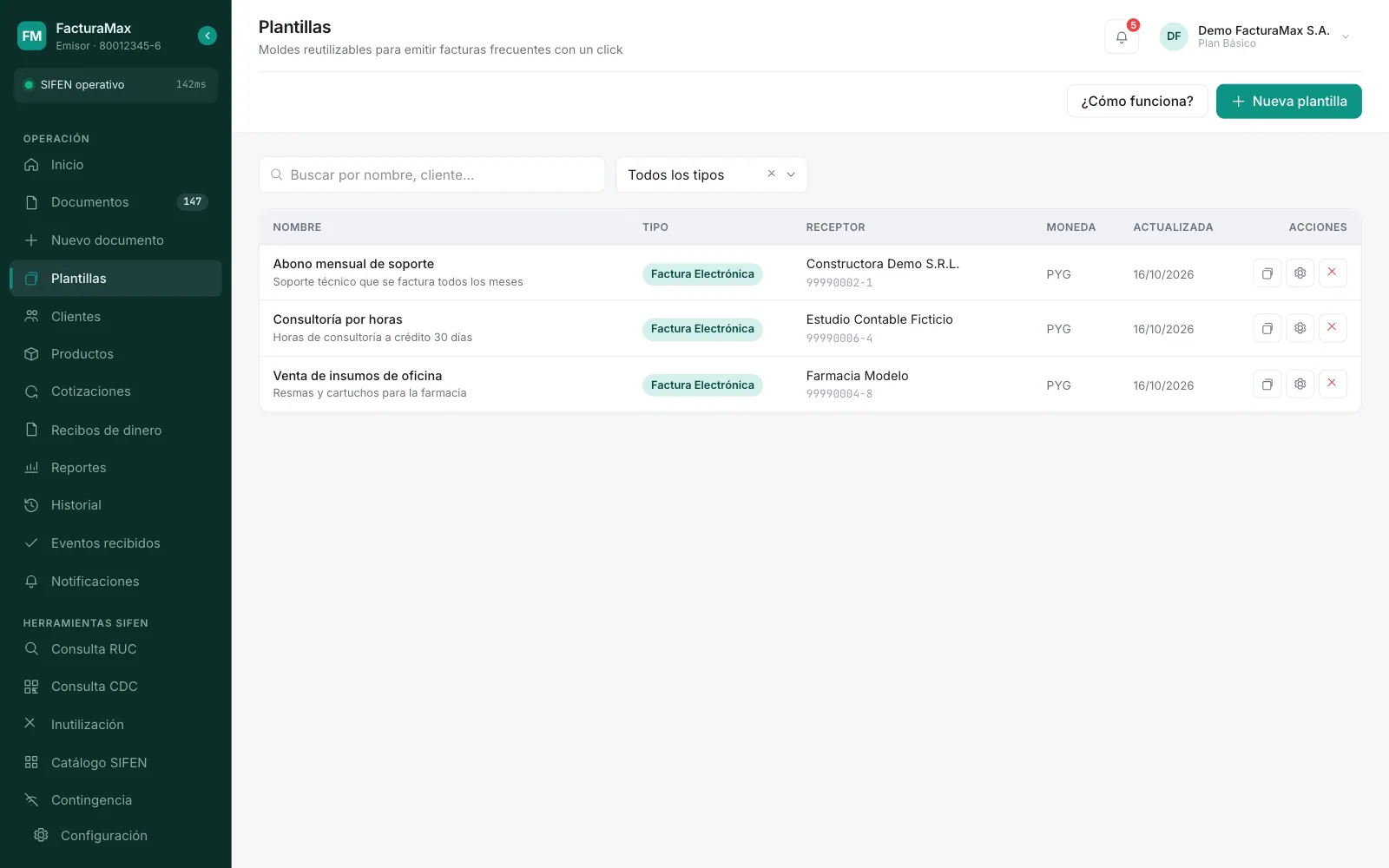Image resolution: width=1389 pixels, height=868 pixels.
Task: Collapse the sidebar with the chevron button
Action: (207, 36)
